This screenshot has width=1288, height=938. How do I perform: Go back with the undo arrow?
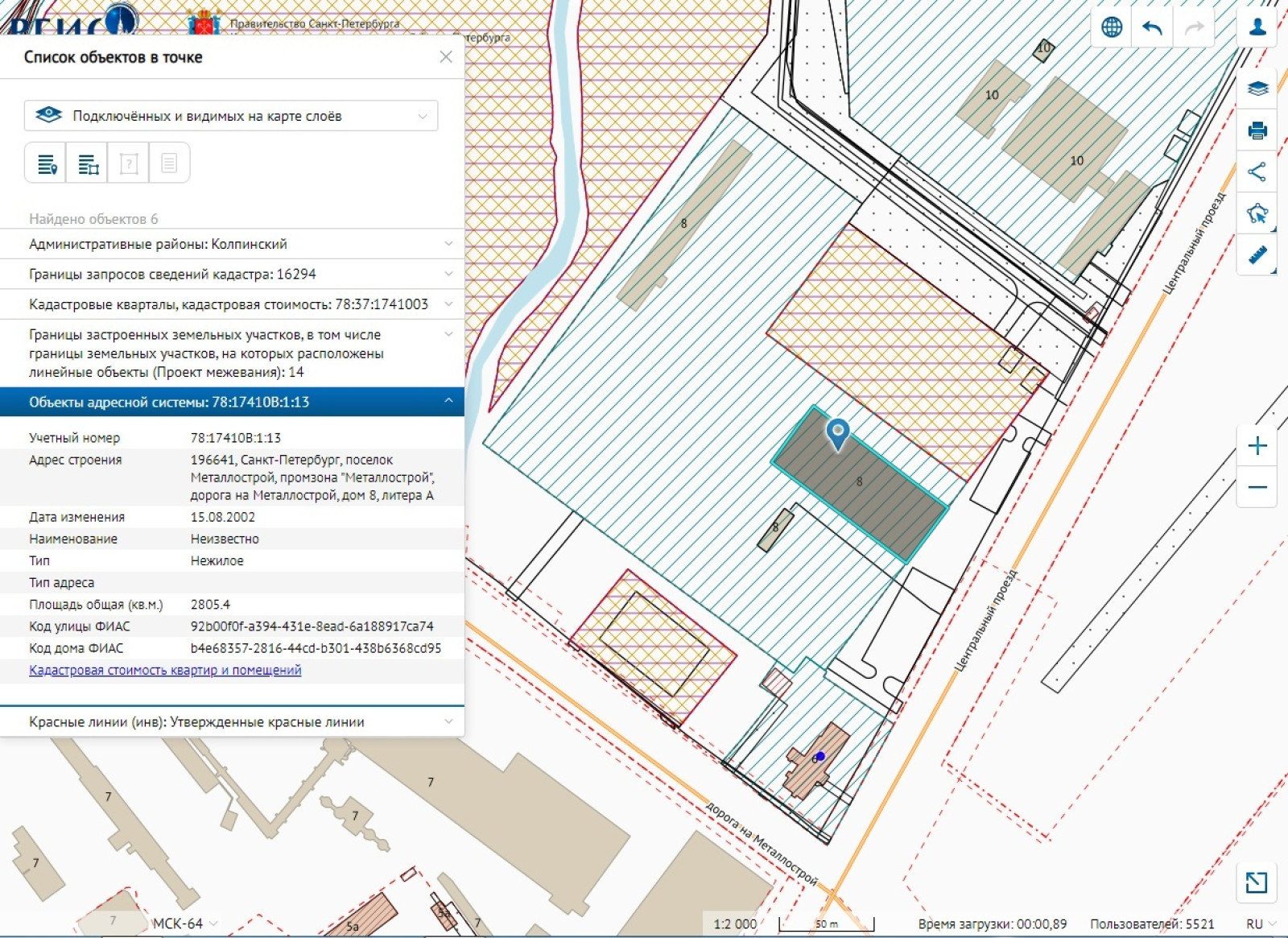(x=1153, y=27)
